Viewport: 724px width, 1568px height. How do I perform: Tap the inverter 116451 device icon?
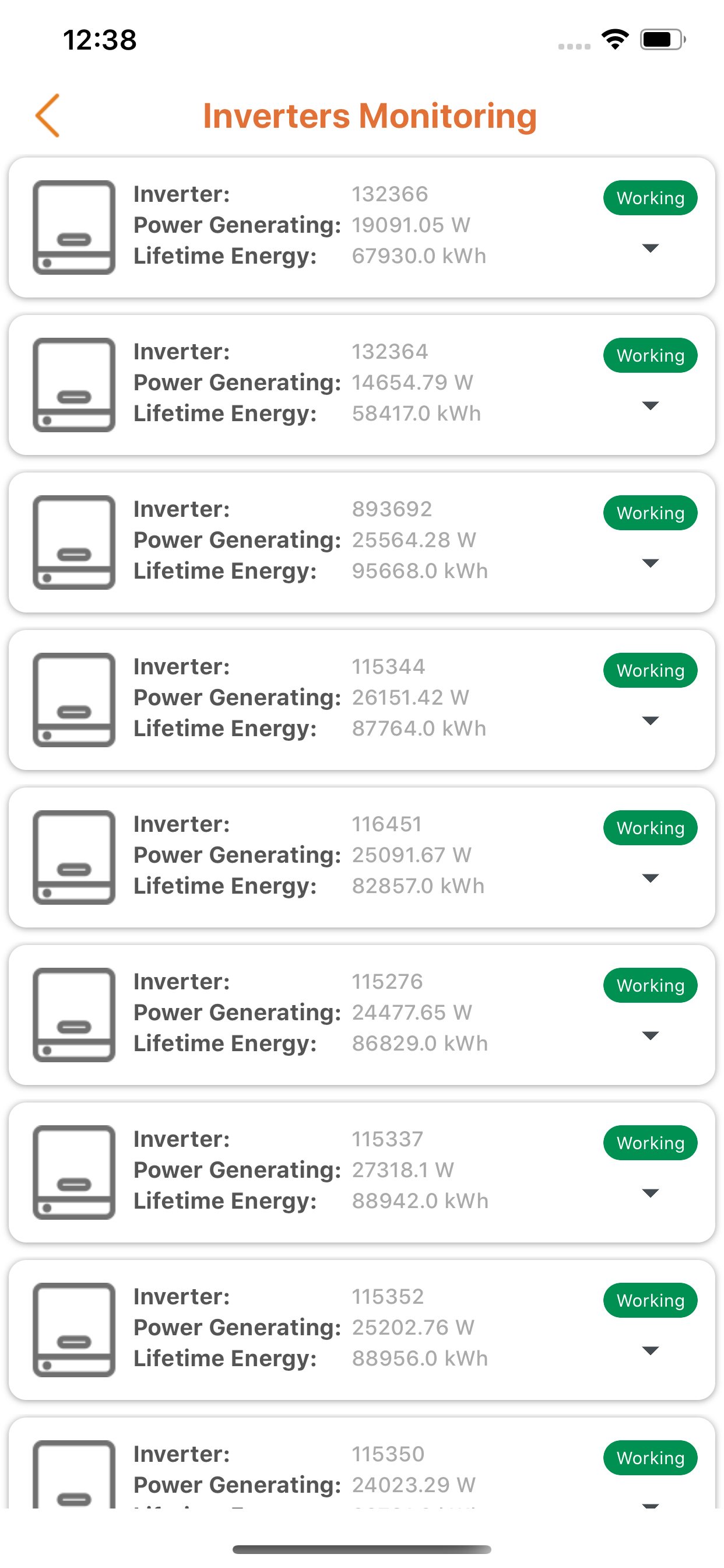pyautogui.click(x=74, y=857)
